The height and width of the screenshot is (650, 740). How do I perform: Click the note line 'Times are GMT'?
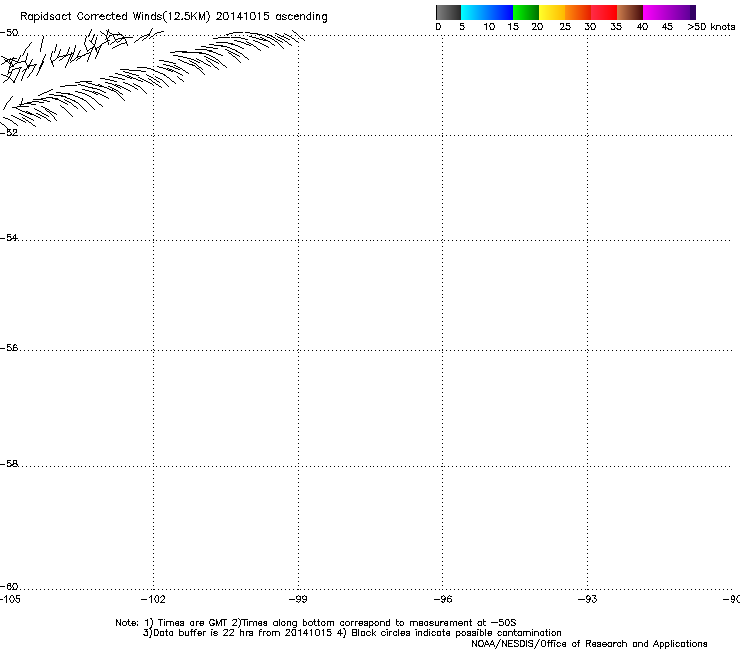coord(193,623)
